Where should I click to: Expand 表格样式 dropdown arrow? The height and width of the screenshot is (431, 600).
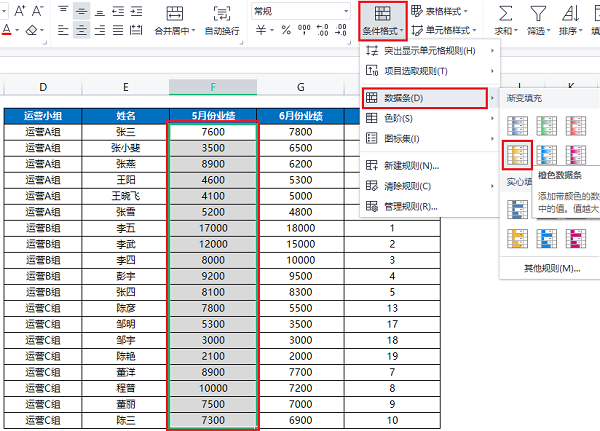tap(466, 11)
